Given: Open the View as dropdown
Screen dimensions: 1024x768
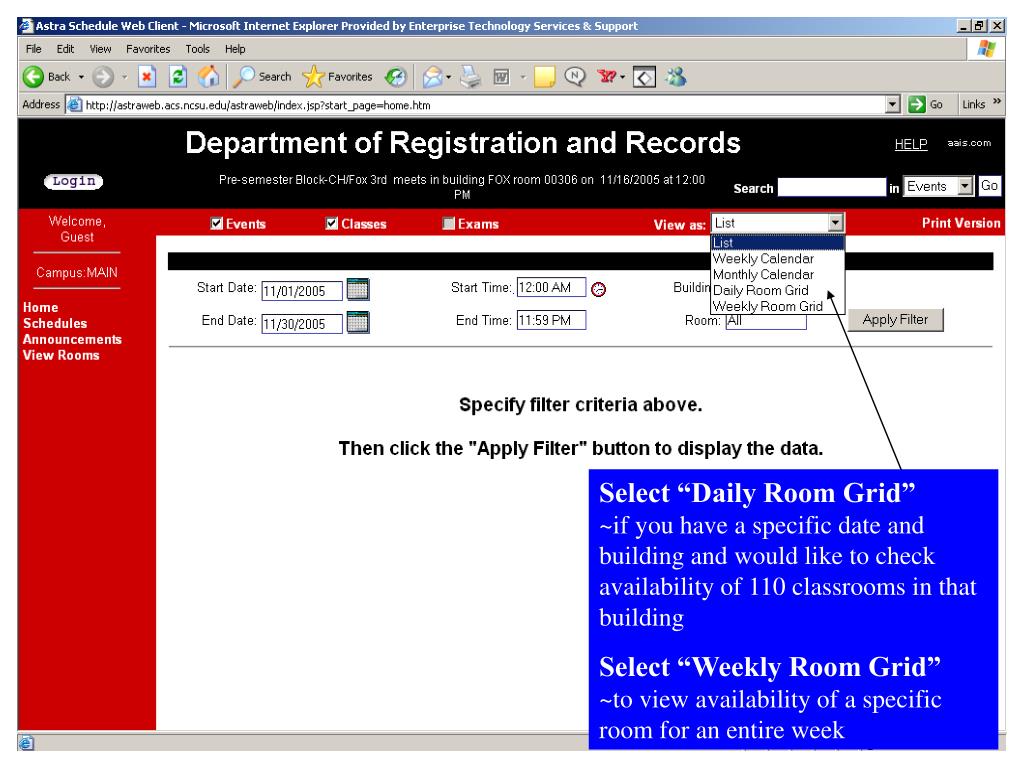Looking at the screenshot, I should [835, 223].
